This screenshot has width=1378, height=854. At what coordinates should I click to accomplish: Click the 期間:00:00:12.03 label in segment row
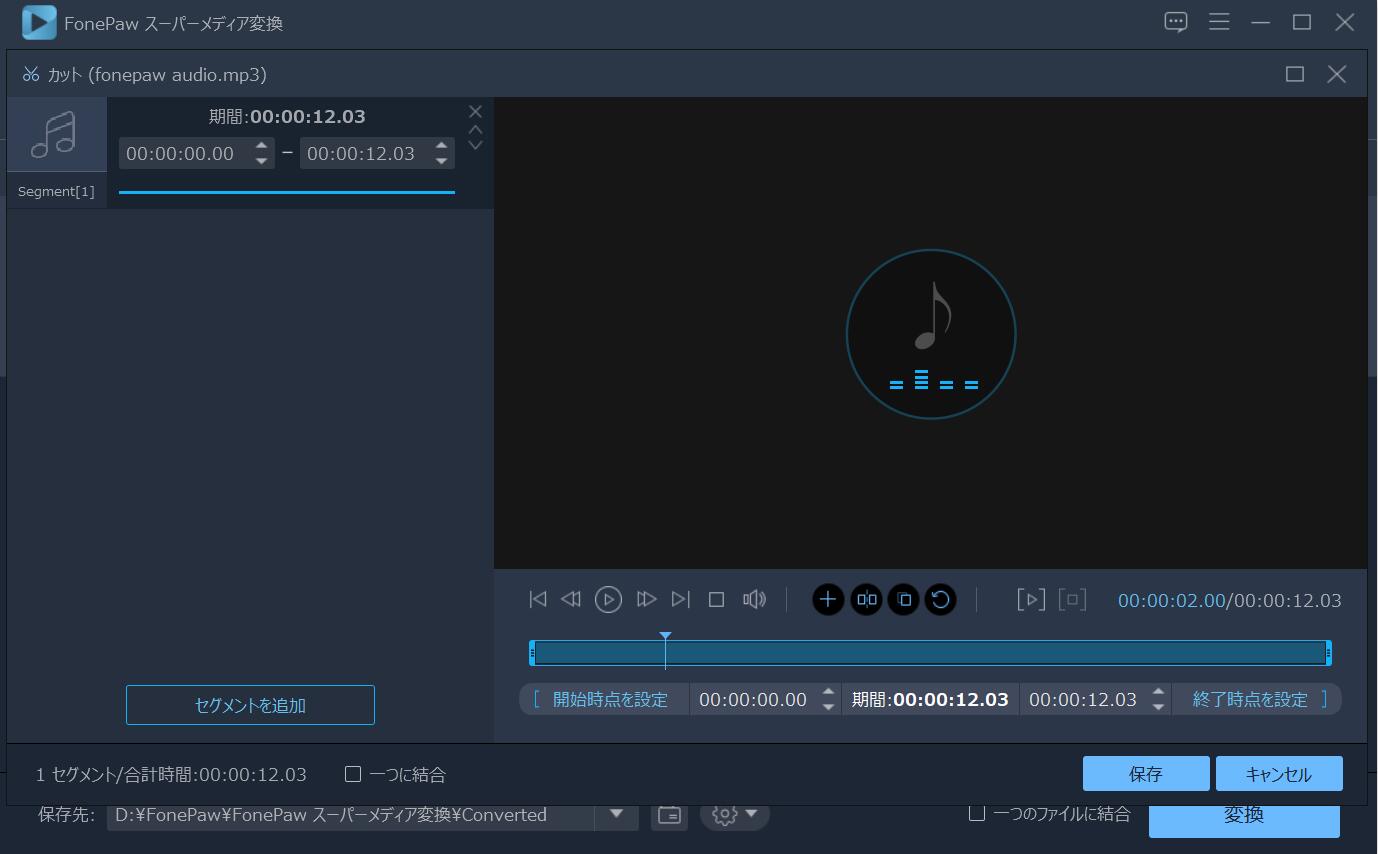point(287,116)
